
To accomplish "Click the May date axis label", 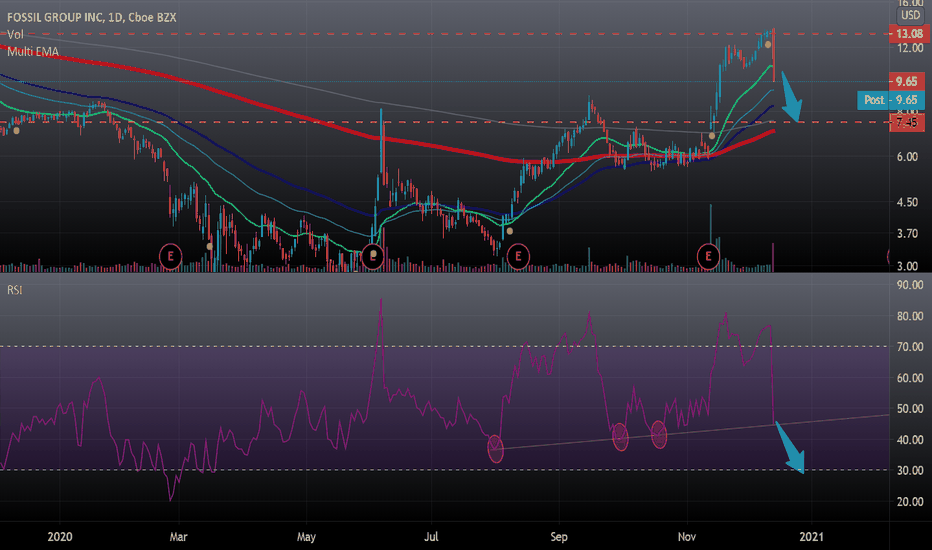I will [x=306, y=537].
